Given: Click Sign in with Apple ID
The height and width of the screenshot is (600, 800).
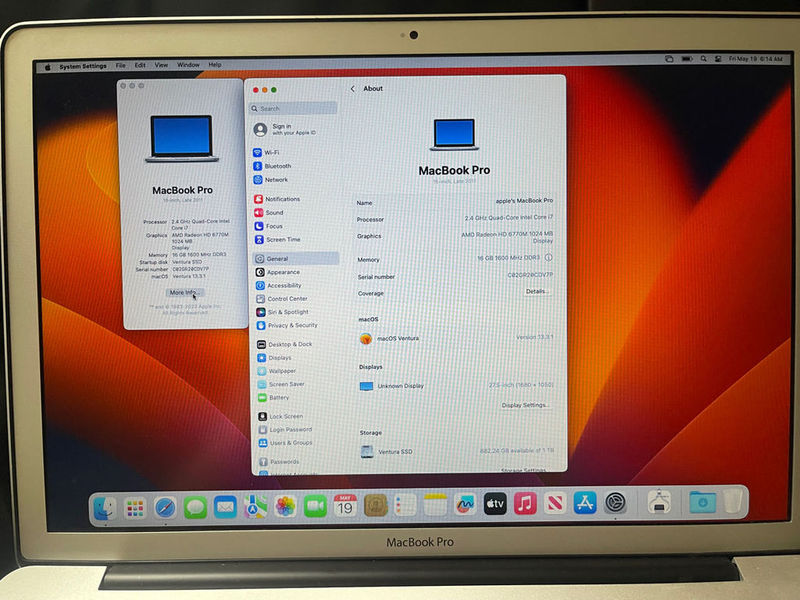Looking at the screenshot, I should click(285, 129).
